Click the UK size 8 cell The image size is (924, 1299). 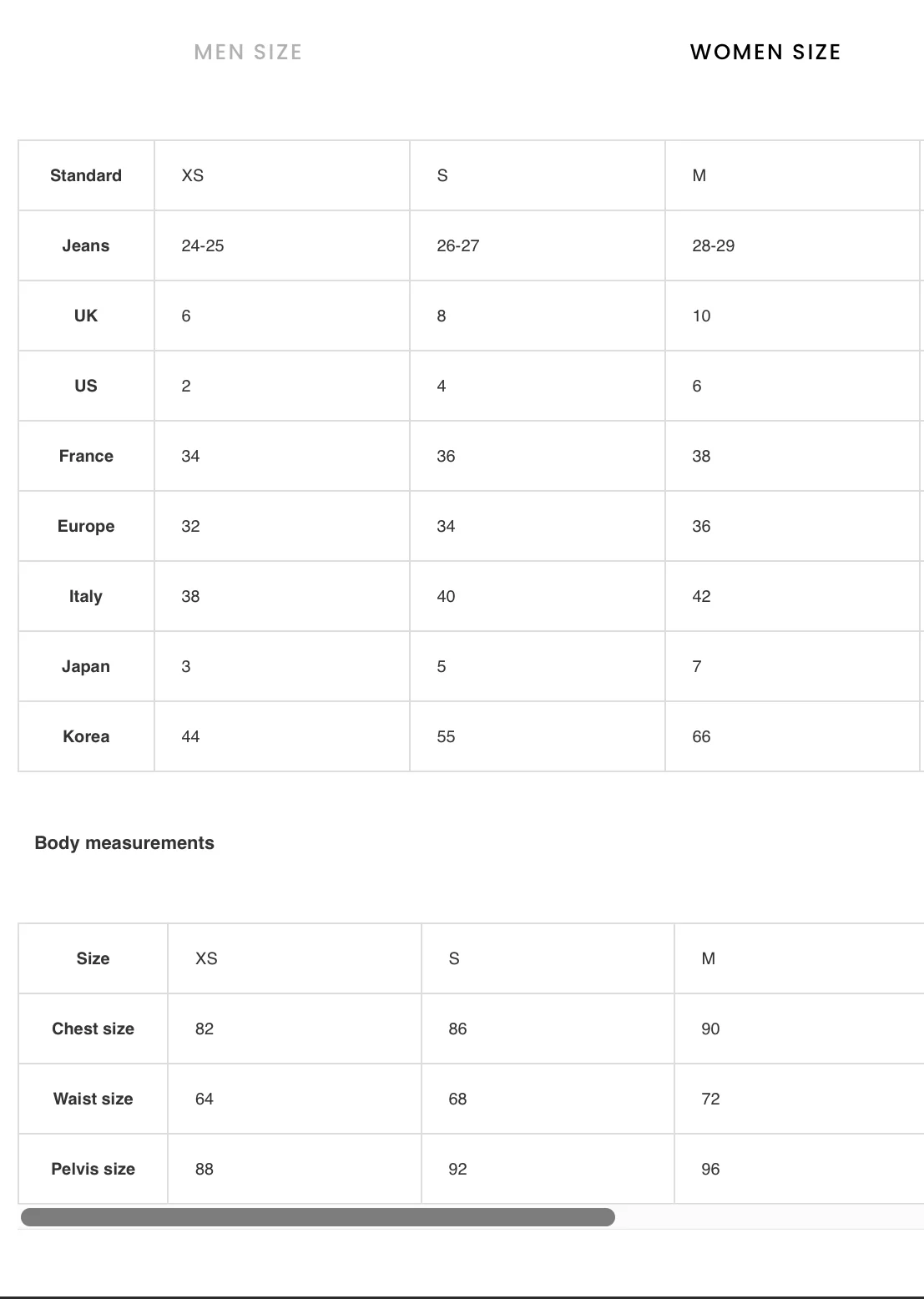tap(442, 316)
